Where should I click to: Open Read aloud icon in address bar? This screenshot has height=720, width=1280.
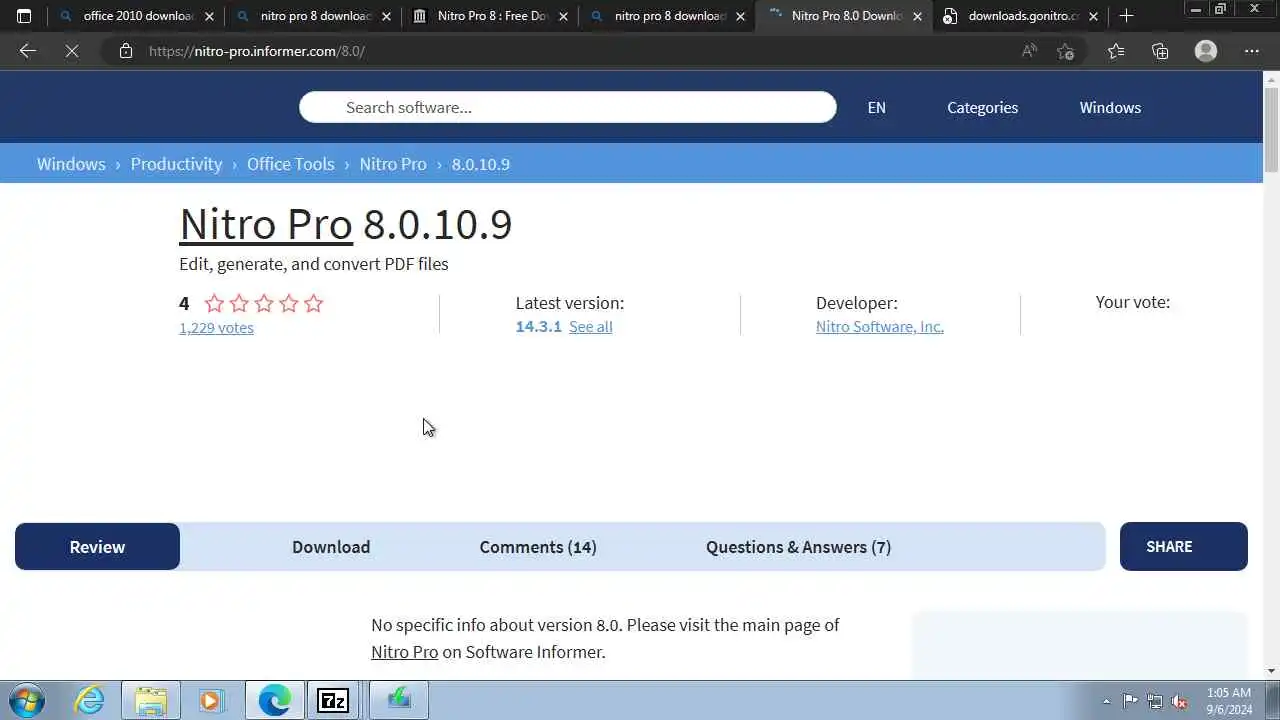click(1029, 51)
